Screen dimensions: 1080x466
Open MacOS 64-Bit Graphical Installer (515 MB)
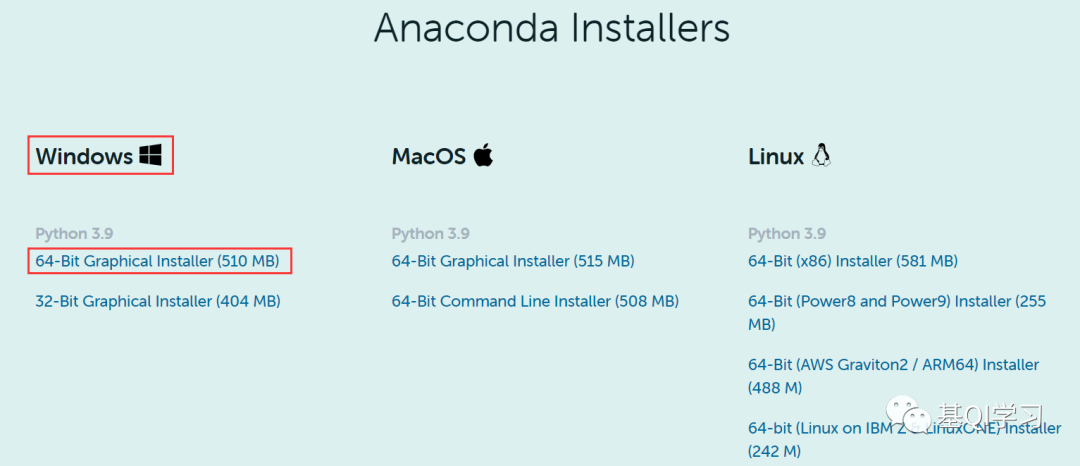tap(513, 262)
